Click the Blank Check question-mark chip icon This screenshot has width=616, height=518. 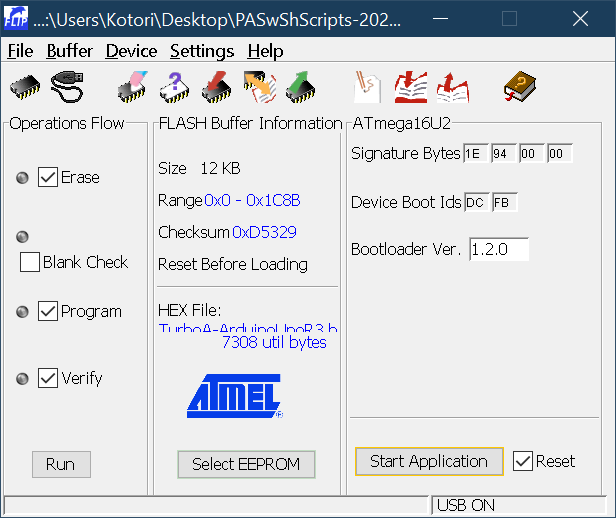click(173, 87)
